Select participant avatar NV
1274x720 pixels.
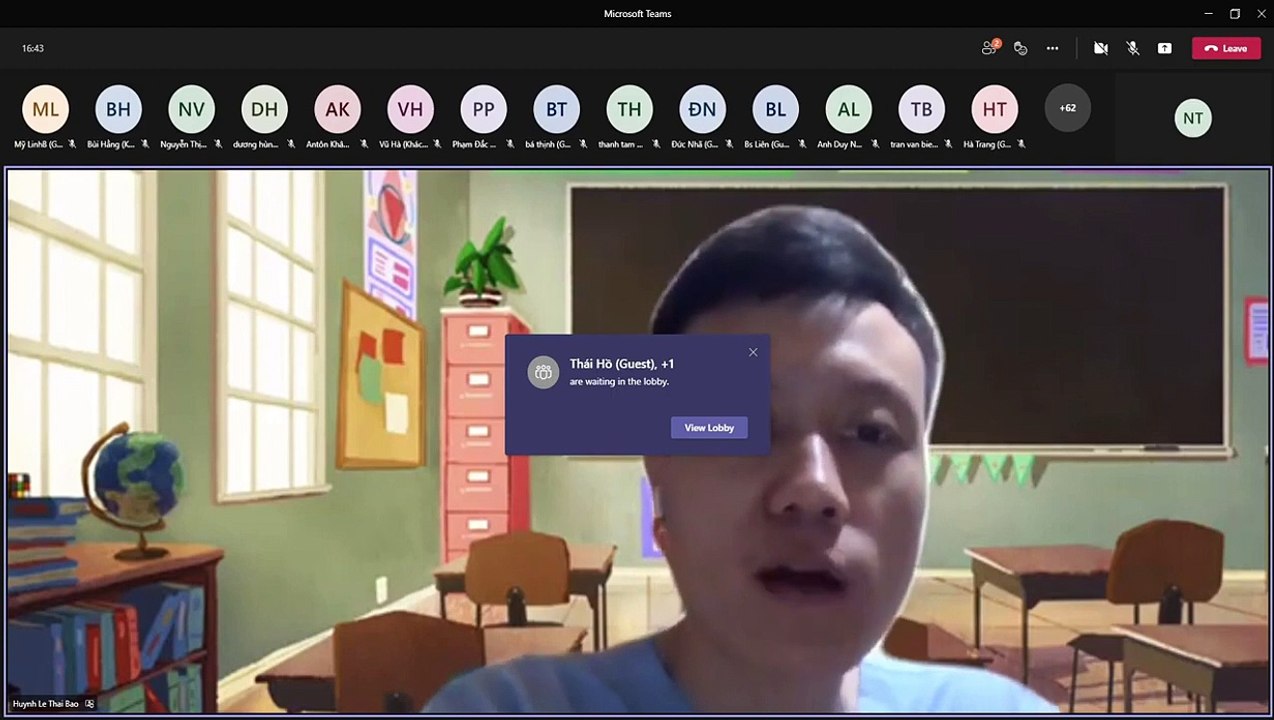click(191, 110)
